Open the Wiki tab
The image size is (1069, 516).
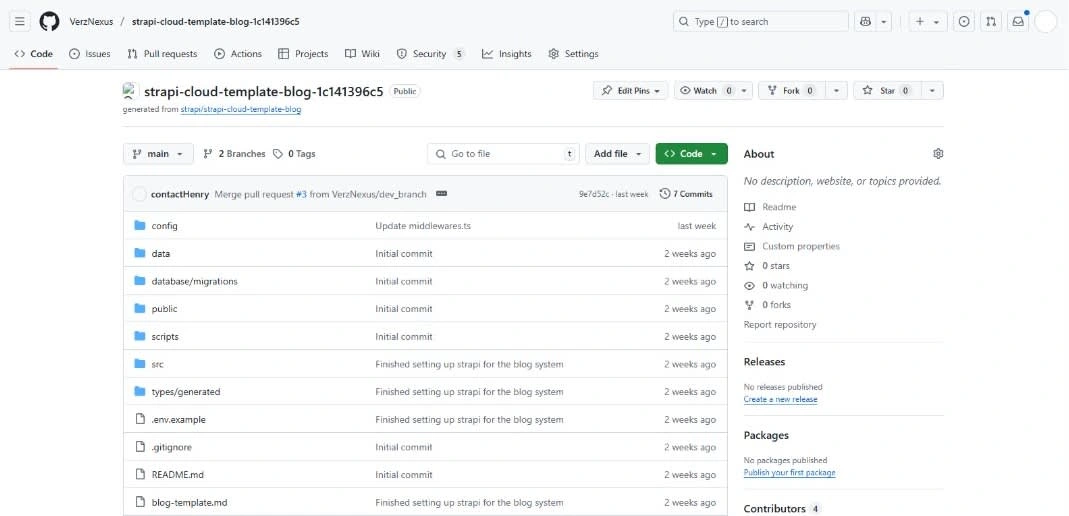pos(363,54)
